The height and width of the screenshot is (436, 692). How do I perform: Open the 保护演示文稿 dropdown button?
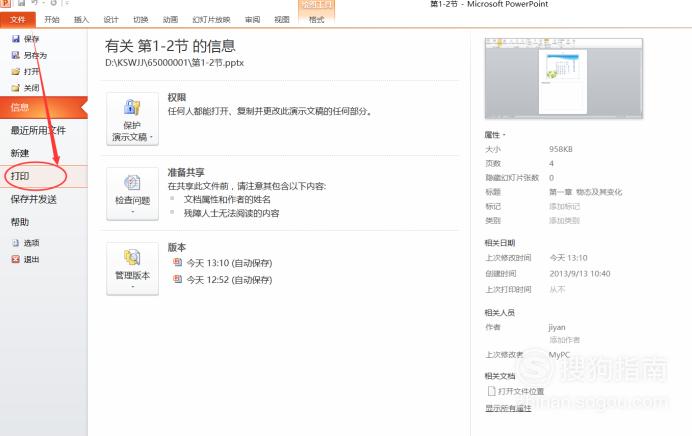pyautogui.click(x=132, y=118)
